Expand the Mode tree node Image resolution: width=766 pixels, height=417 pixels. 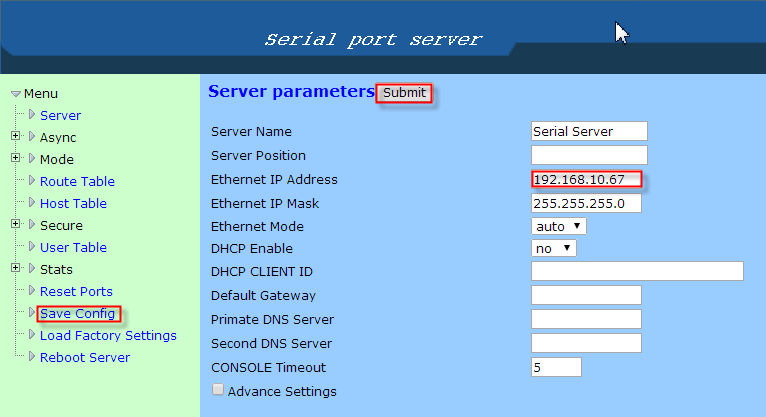[x=16, y=159]
